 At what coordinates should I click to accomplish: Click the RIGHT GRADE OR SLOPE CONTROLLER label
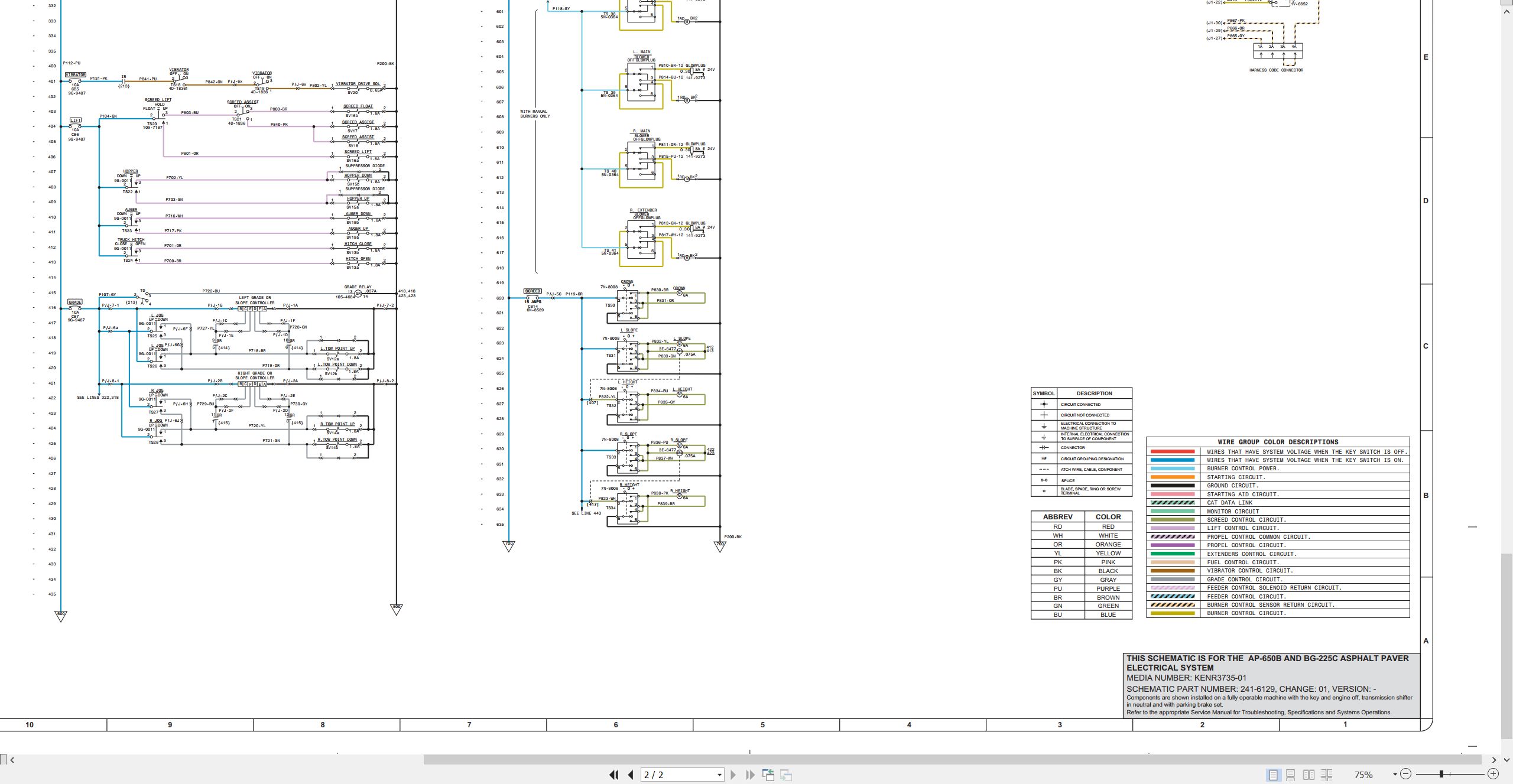tap(255, 376)
